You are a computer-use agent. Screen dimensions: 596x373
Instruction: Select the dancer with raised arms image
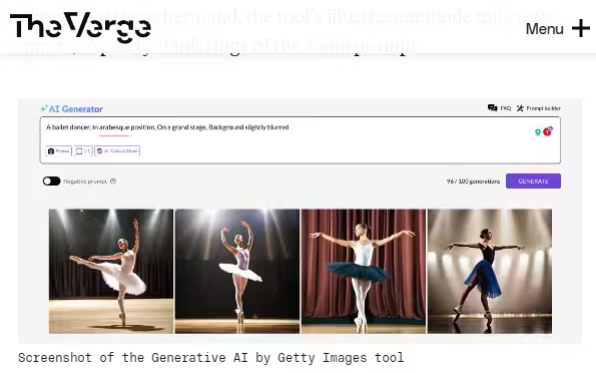(x=237, y=271)
